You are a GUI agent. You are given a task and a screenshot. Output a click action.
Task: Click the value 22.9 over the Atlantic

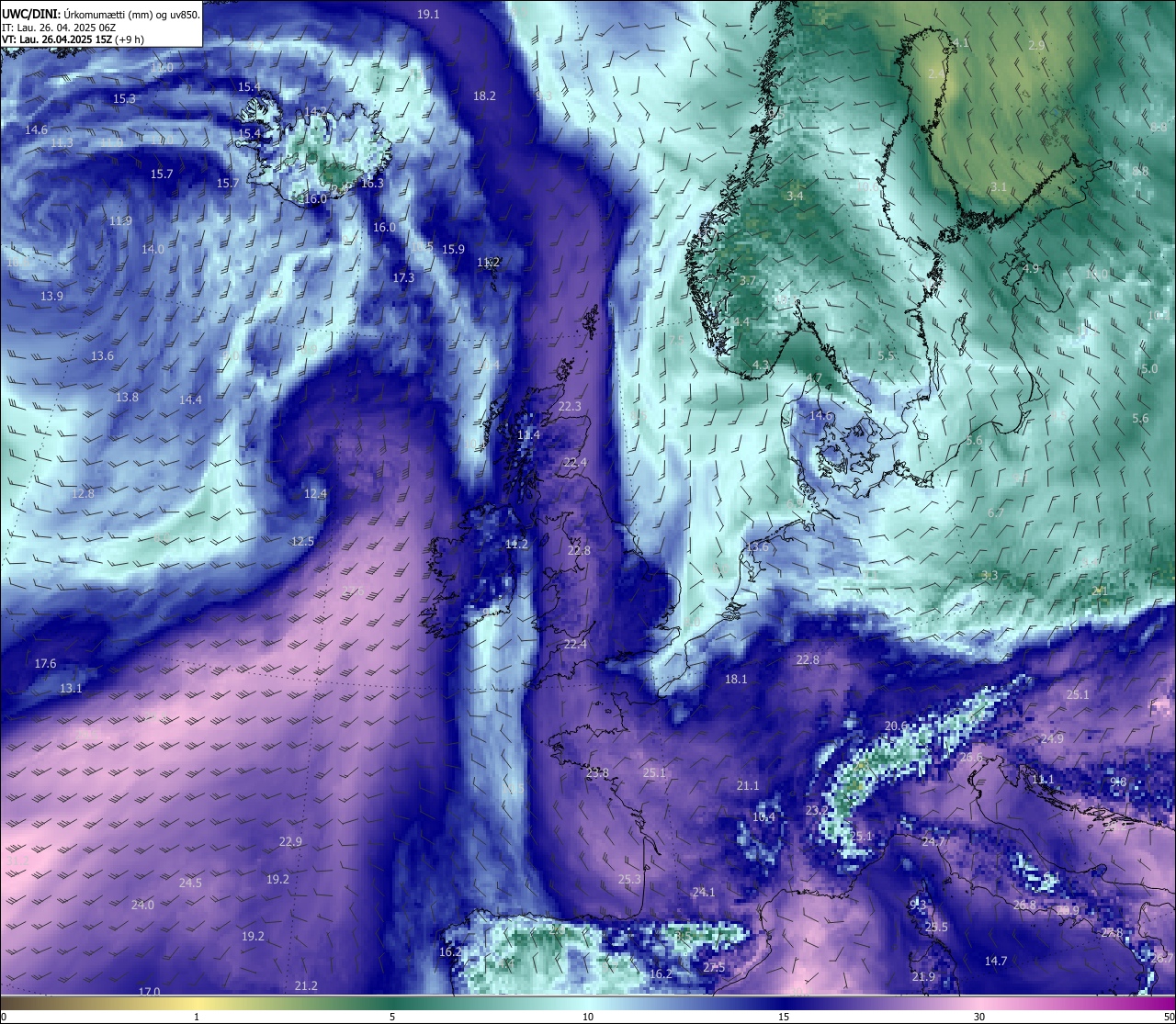[x=290, y=842]
